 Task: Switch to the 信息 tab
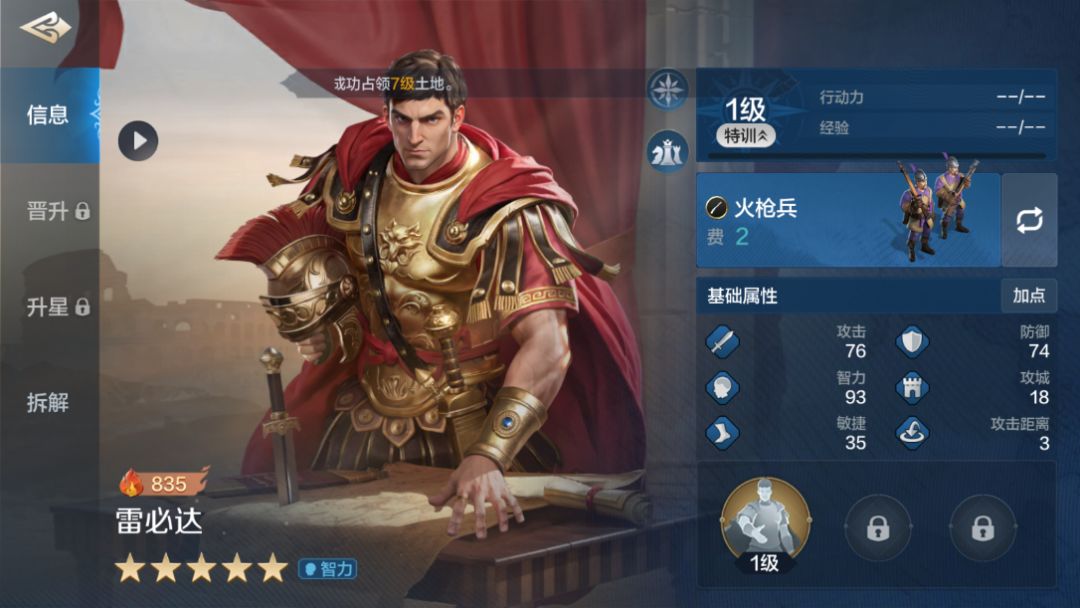tap(50, 115)
